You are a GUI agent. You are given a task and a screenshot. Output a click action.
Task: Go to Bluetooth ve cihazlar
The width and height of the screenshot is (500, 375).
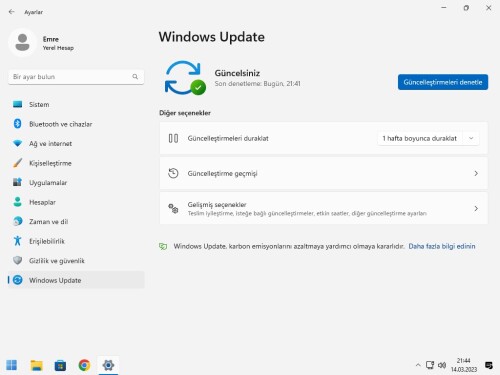(76, 124)
